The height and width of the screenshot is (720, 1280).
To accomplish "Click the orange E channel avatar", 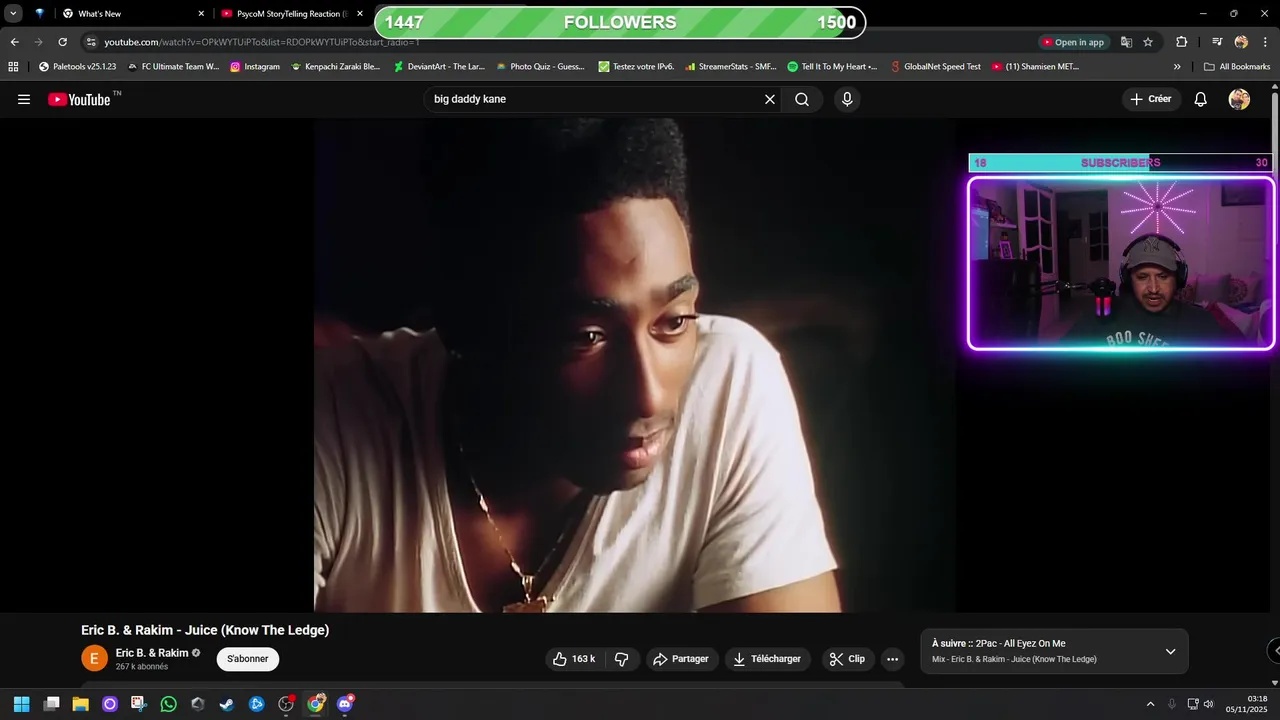I will click(94, 658).
